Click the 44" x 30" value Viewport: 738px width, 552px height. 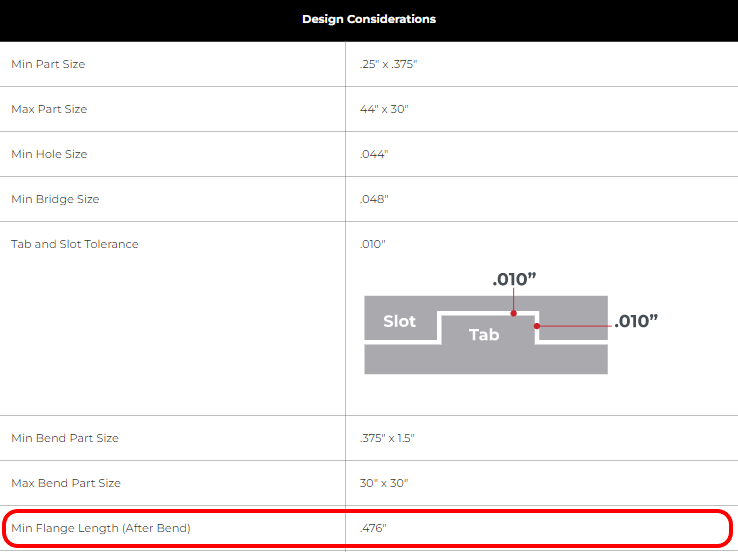tap(384, 109)
